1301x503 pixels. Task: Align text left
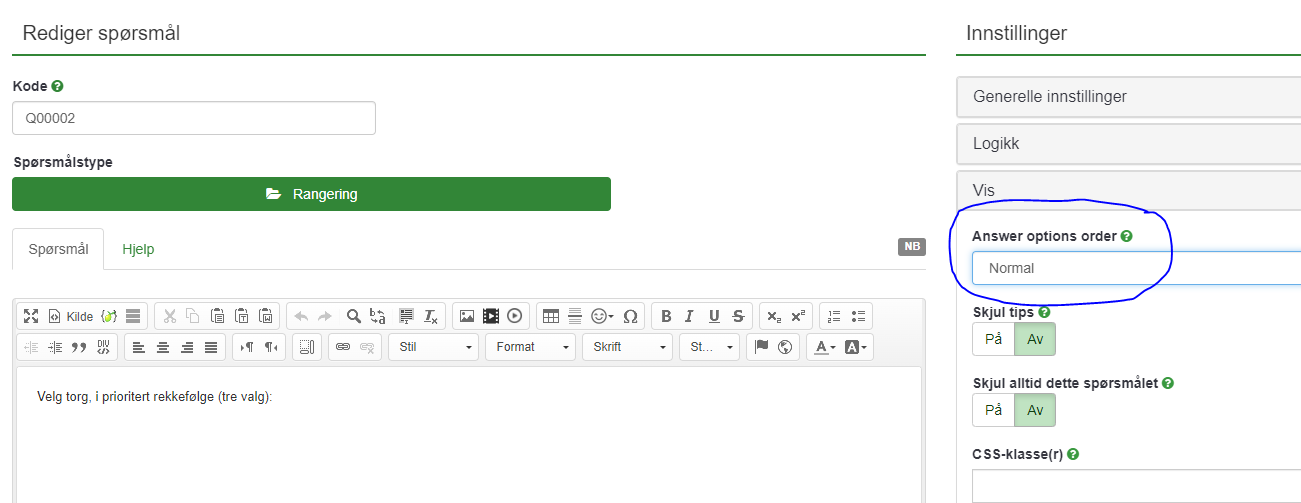pyautogui.click(x=139, y=347)
